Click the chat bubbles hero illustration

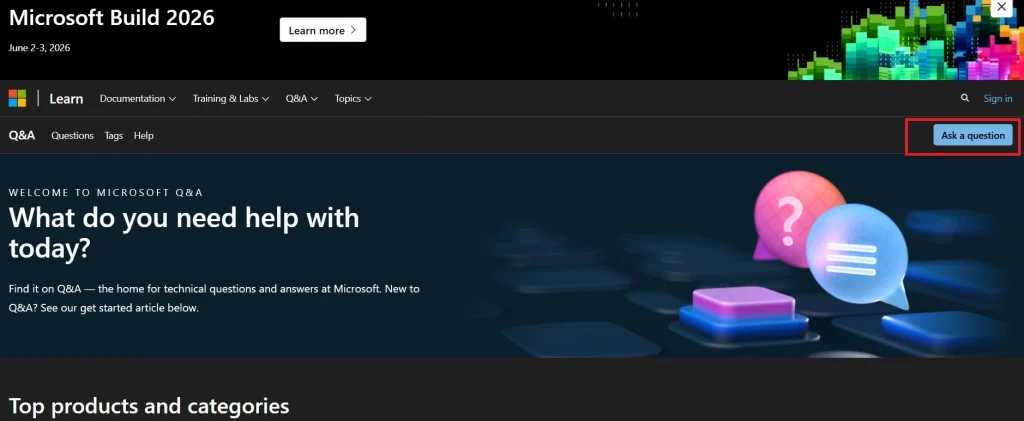[829, 240]
